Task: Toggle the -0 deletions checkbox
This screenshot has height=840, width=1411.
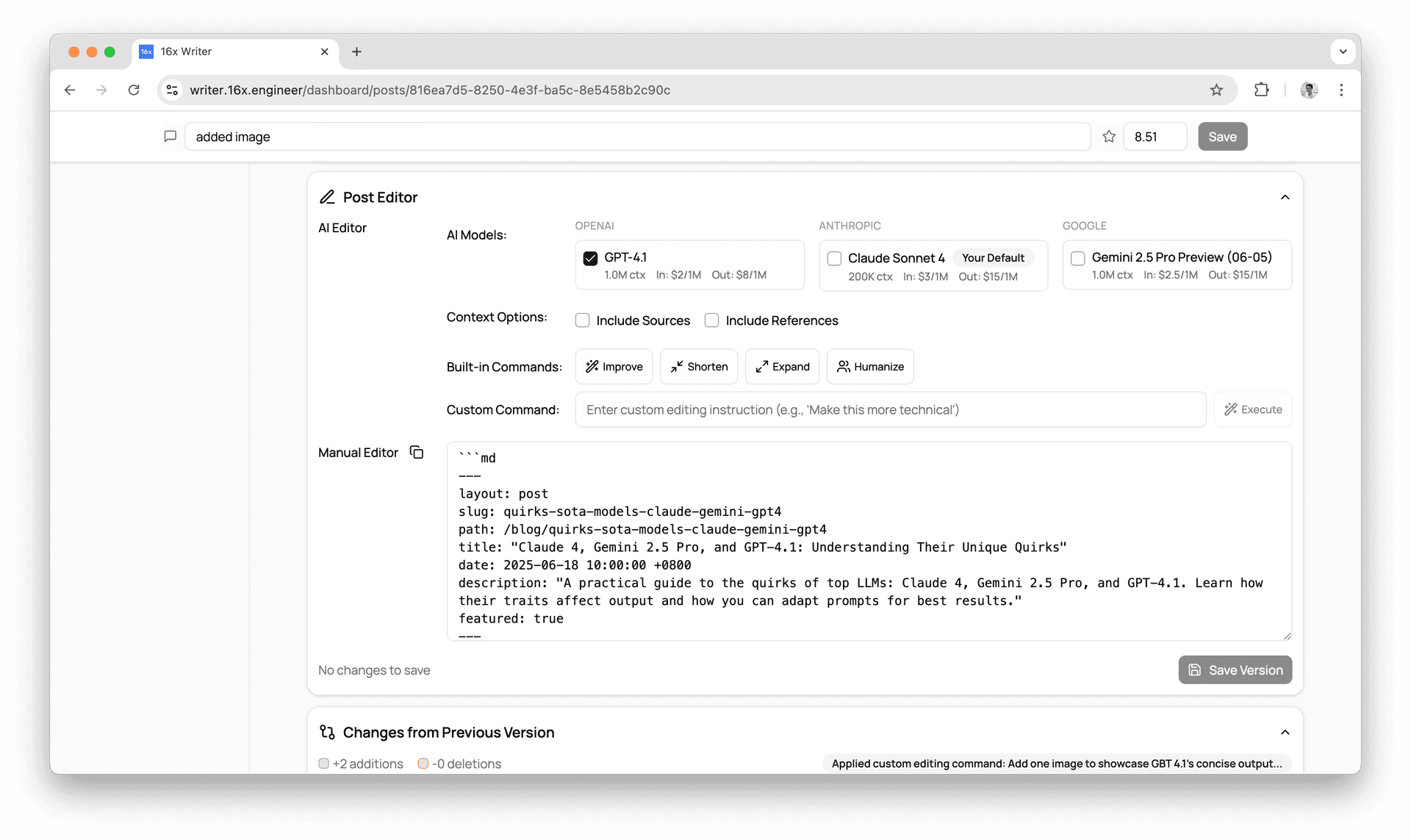Action: pos(423,764)
